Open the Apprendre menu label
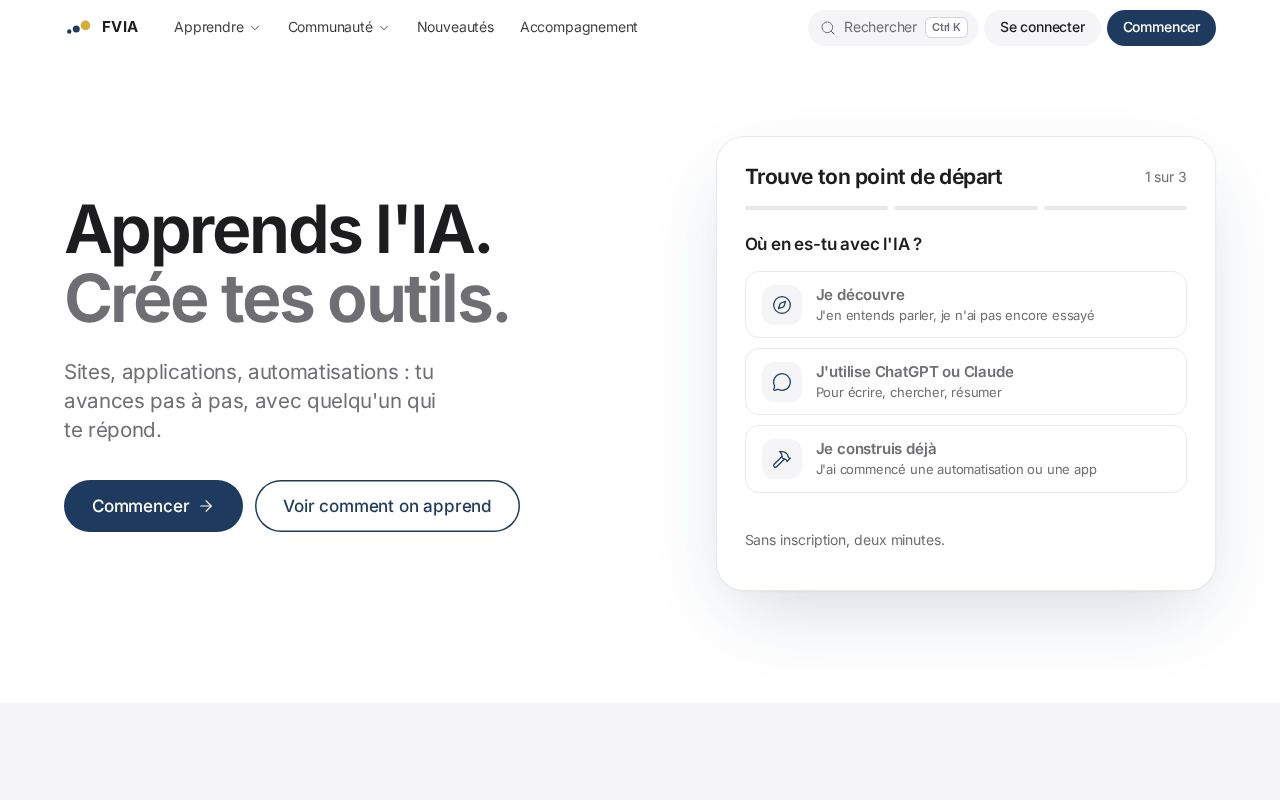Viewport: 1280px width, 800px height. pyautogui.click(x=209, y=27)
